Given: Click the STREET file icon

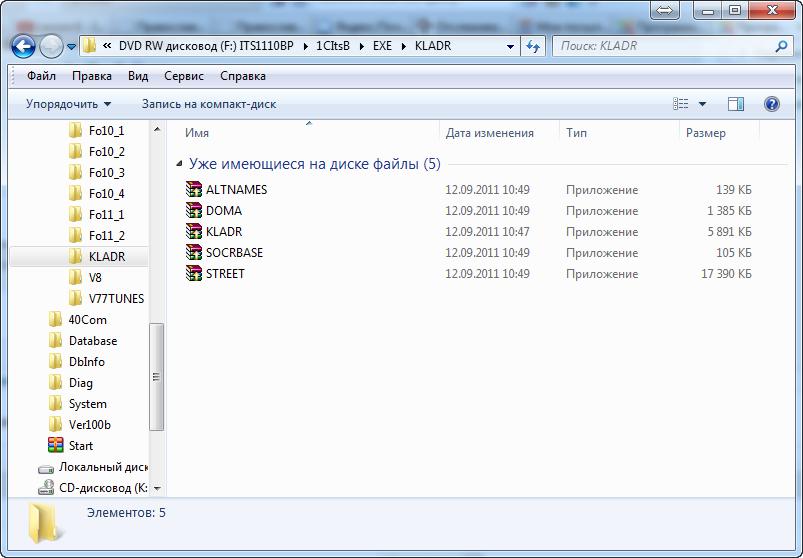Looking at the screenshot, I should [194, 274].
